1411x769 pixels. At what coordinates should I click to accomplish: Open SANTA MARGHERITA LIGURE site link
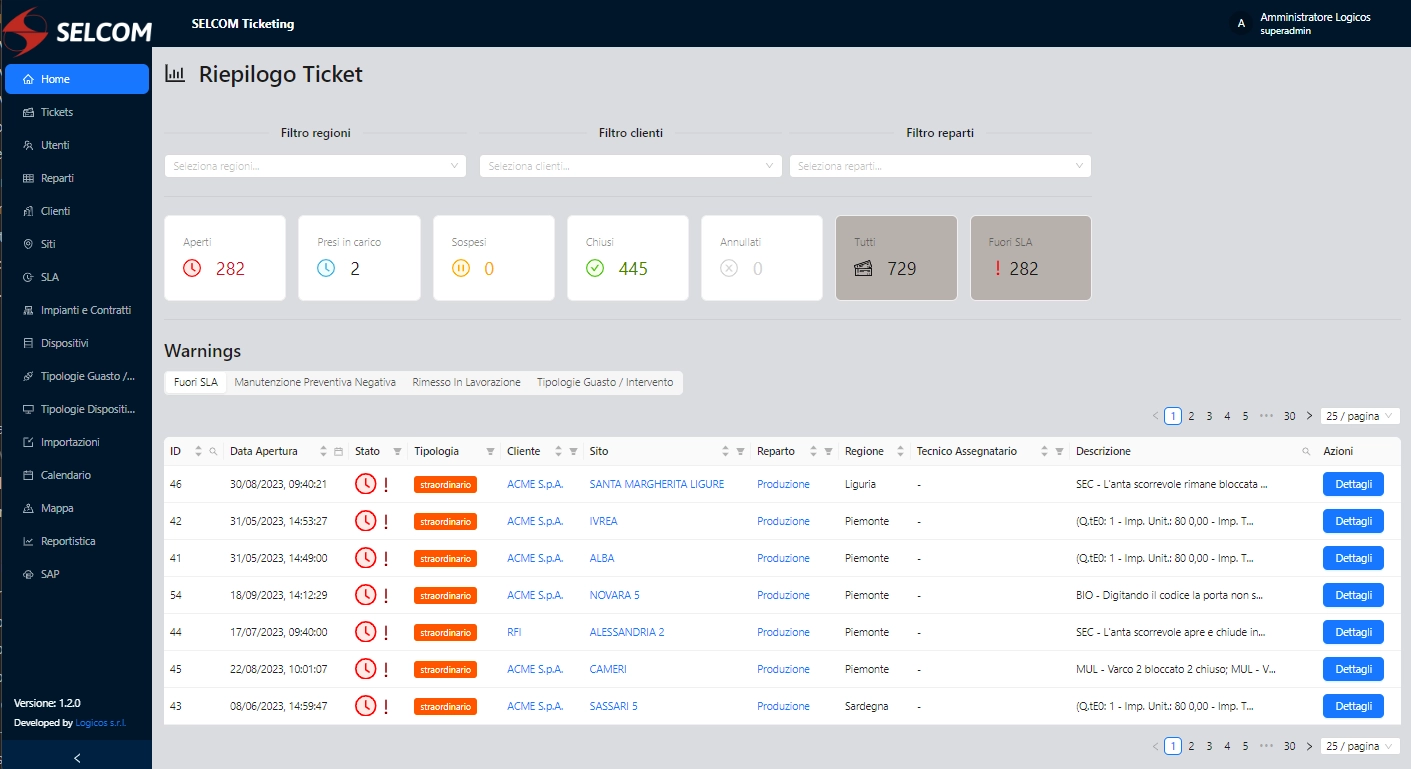[657, 484]
